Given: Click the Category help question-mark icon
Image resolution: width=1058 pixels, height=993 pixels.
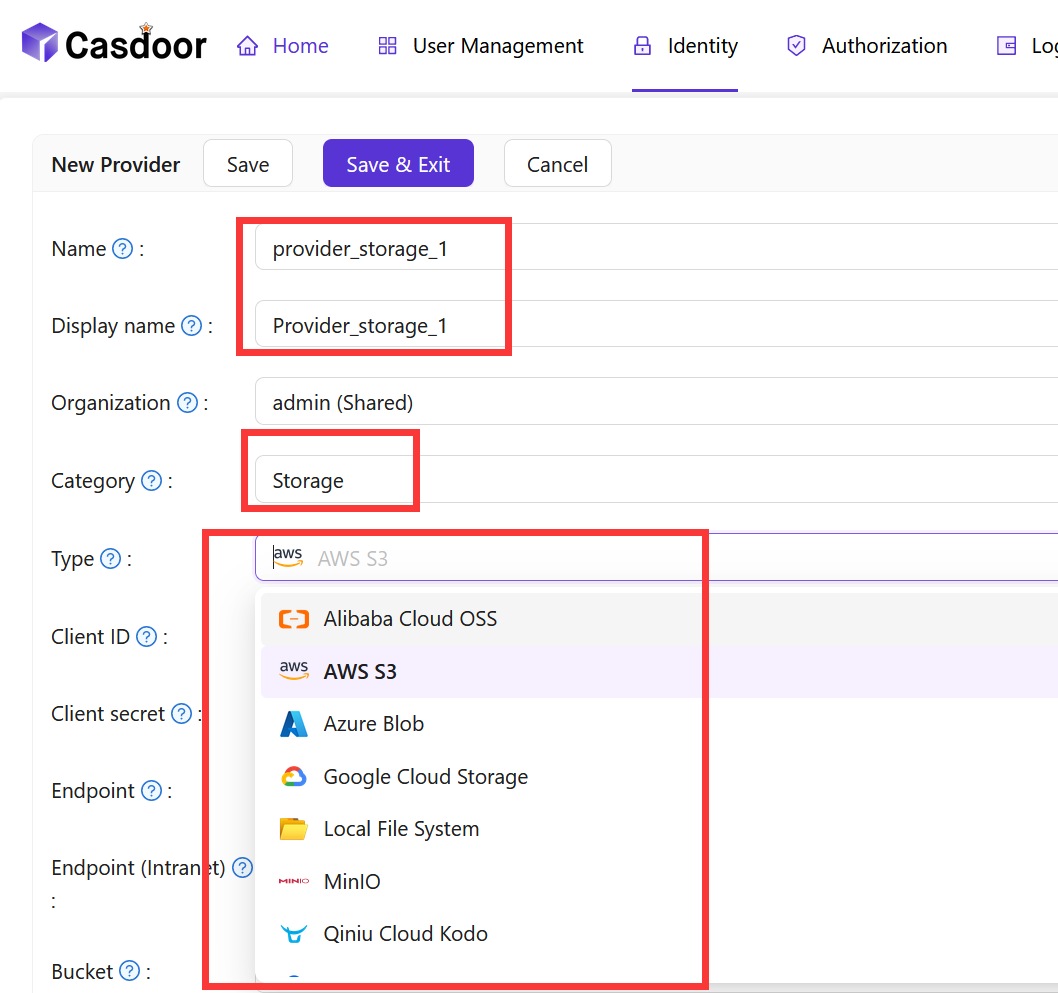Looking at the screenshot, I should click(x=151, y=481).
